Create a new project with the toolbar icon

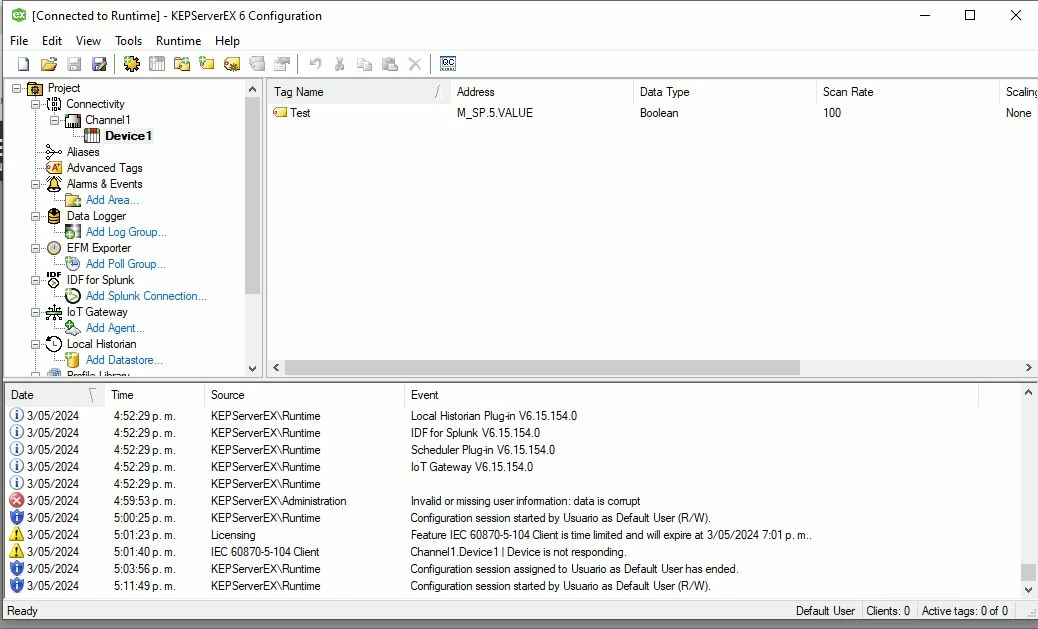click(x=24, y=64)
